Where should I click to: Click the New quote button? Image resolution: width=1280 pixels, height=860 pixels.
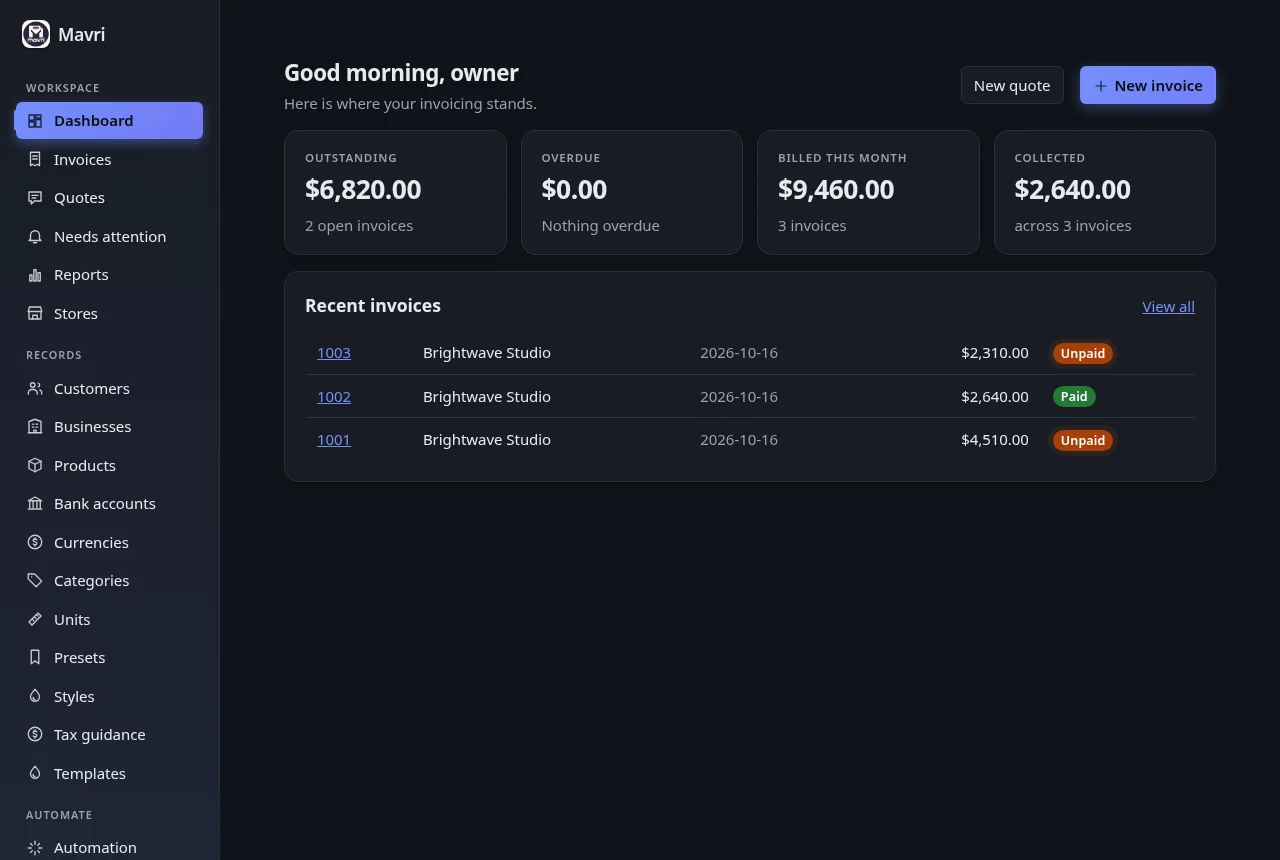[x=1012, y=85]
